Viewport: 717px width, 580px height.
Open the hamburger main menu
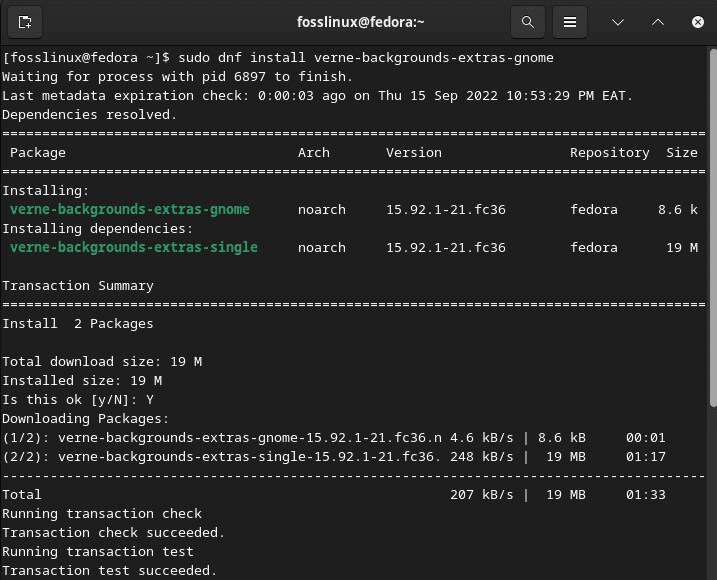(x=570, y=22)
